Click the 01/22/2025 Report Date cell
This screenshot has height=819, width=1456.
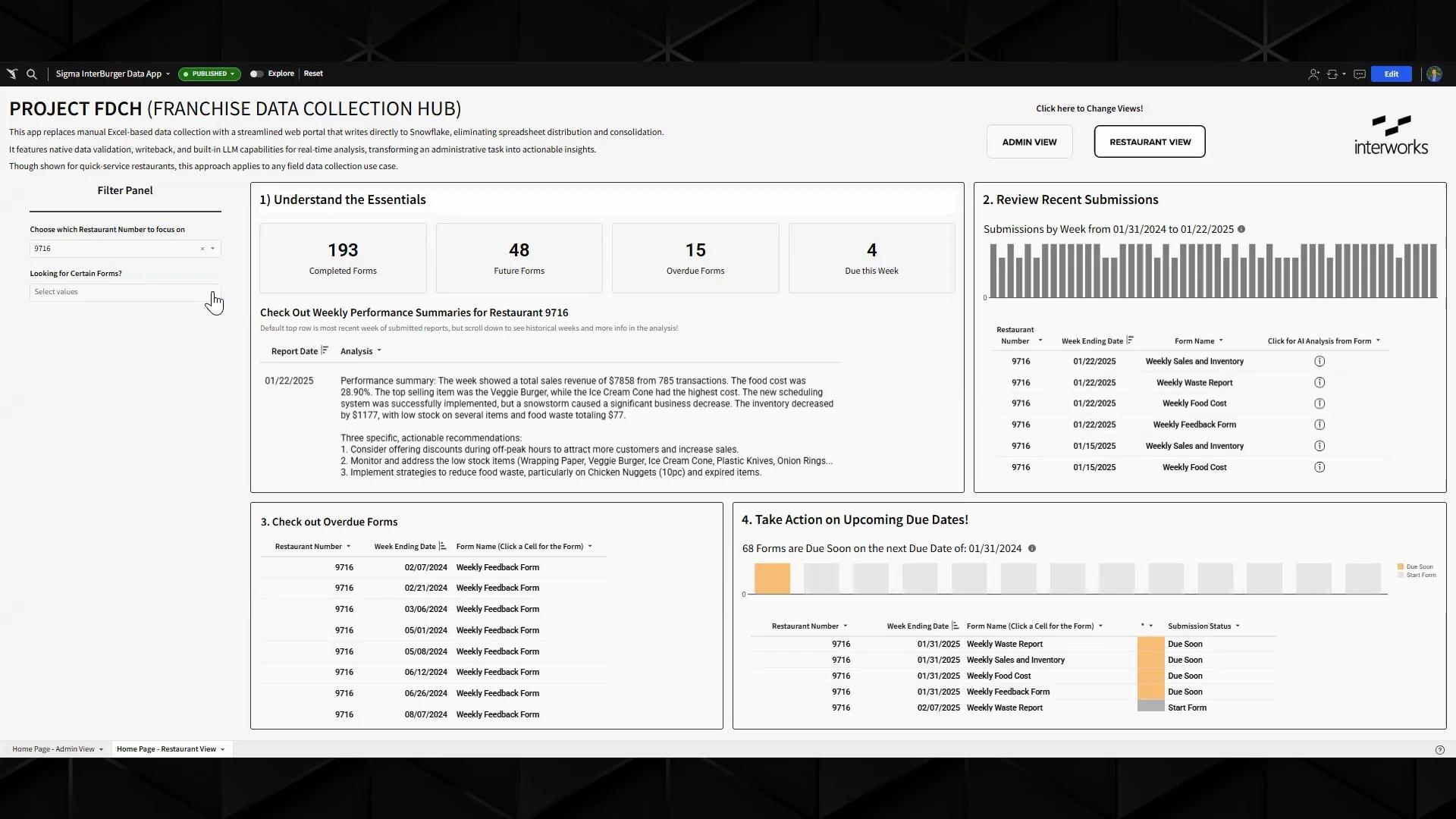pos(289,381)
